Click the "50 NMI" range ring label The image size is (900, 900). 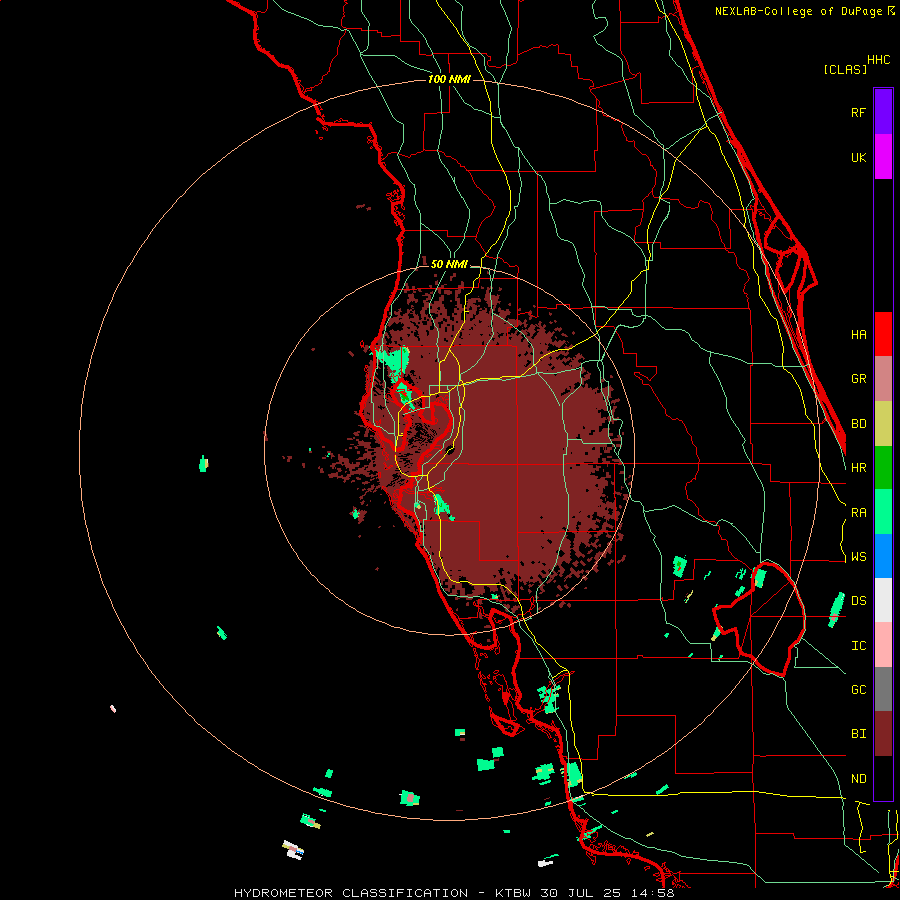tap(449, 264)
